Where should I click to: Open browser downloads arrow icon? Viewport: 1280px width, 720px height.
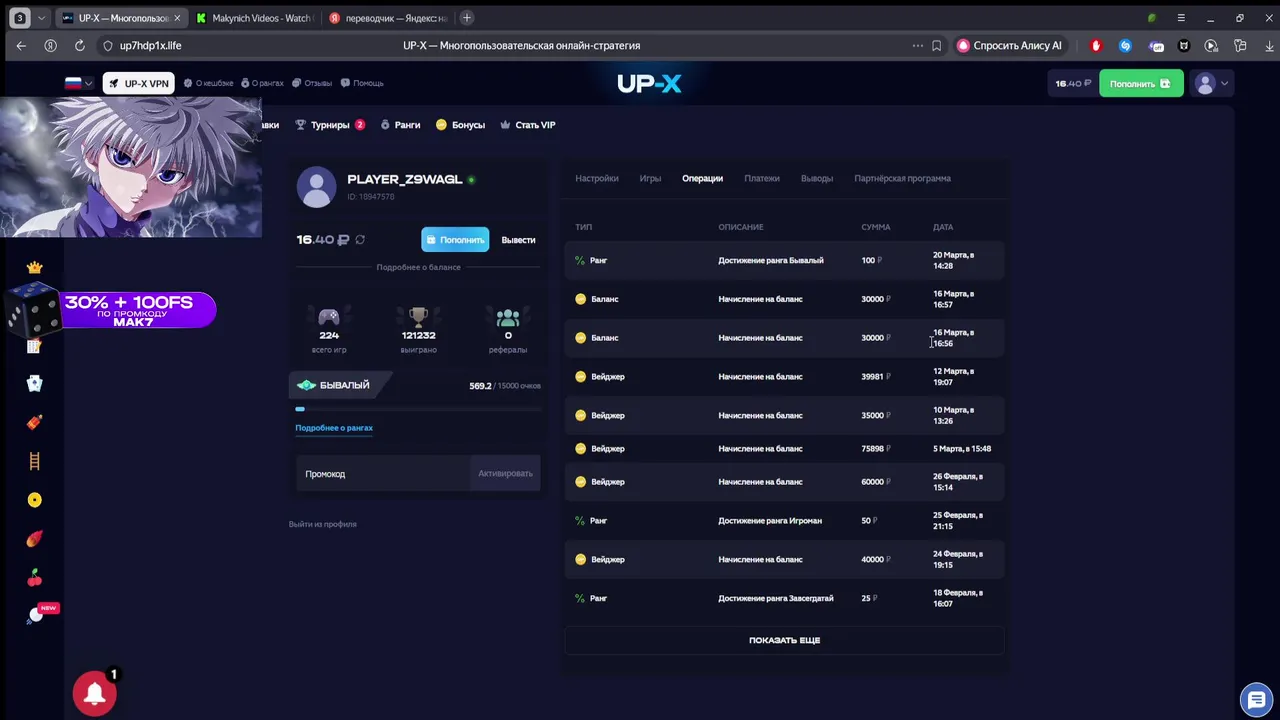[x=1269, y=45]
